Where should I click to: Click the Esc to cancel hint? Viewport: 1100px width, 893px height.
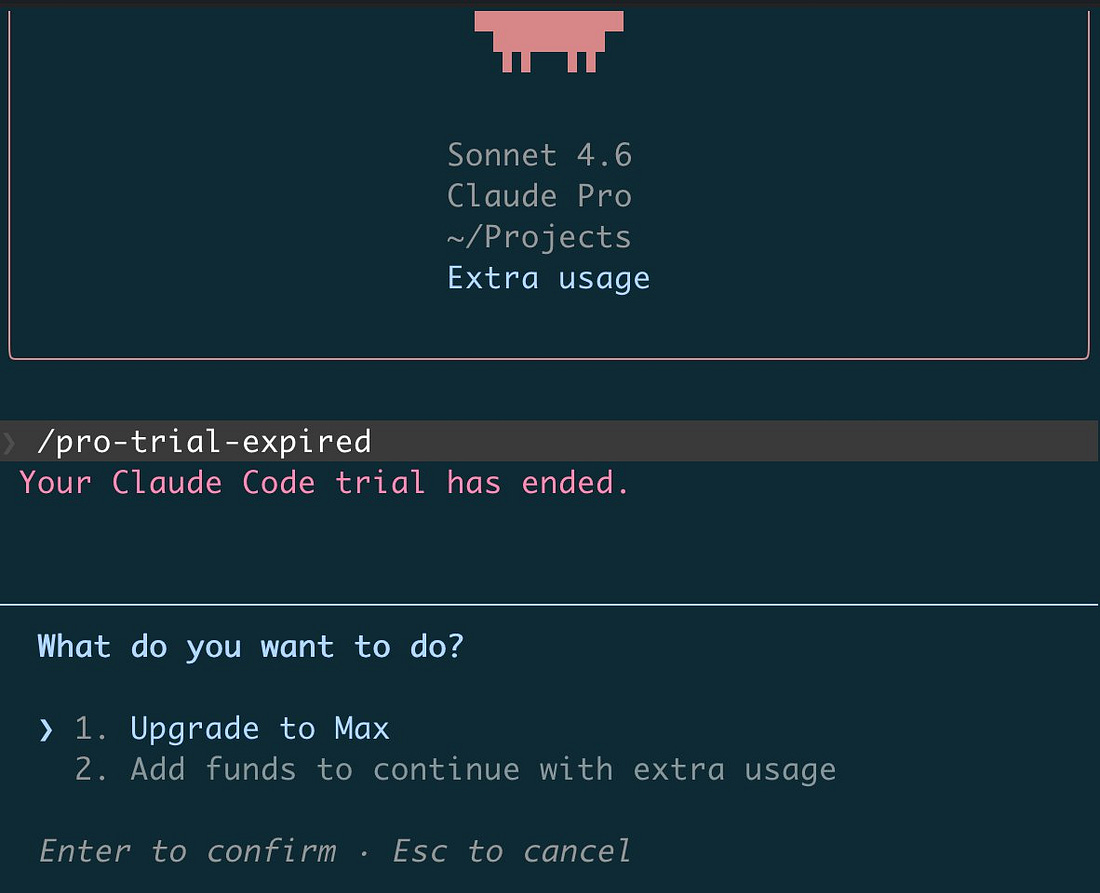[x=511, y=852]
